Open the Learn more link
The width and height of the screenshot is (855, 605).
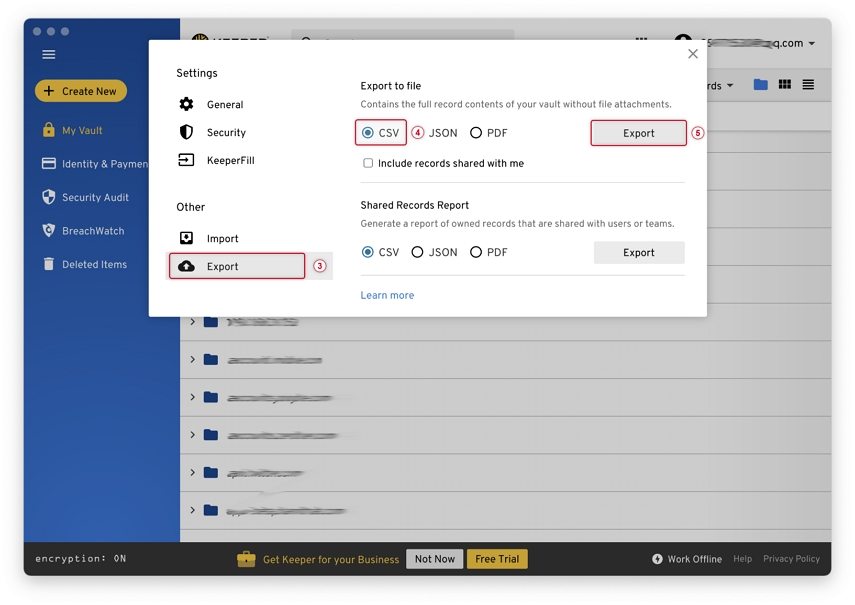click(x=387, y=295)
